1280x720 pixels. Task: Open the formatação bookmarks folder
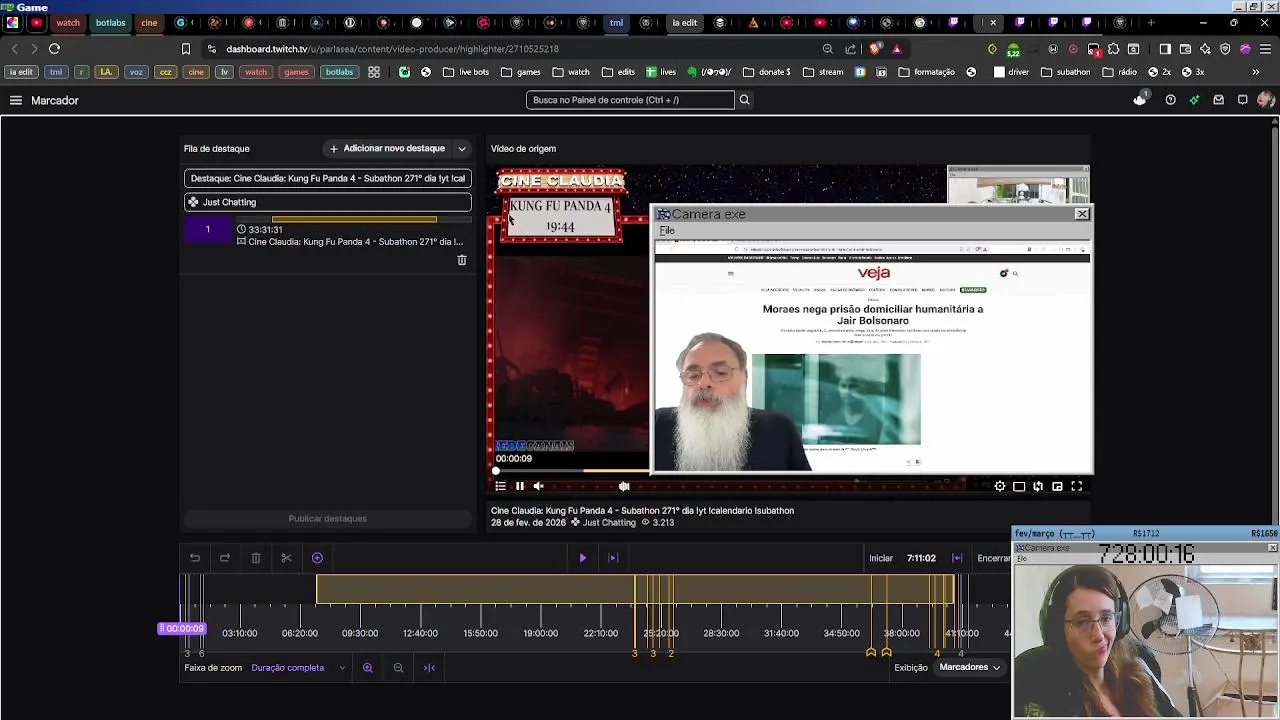tap(927, 72)
